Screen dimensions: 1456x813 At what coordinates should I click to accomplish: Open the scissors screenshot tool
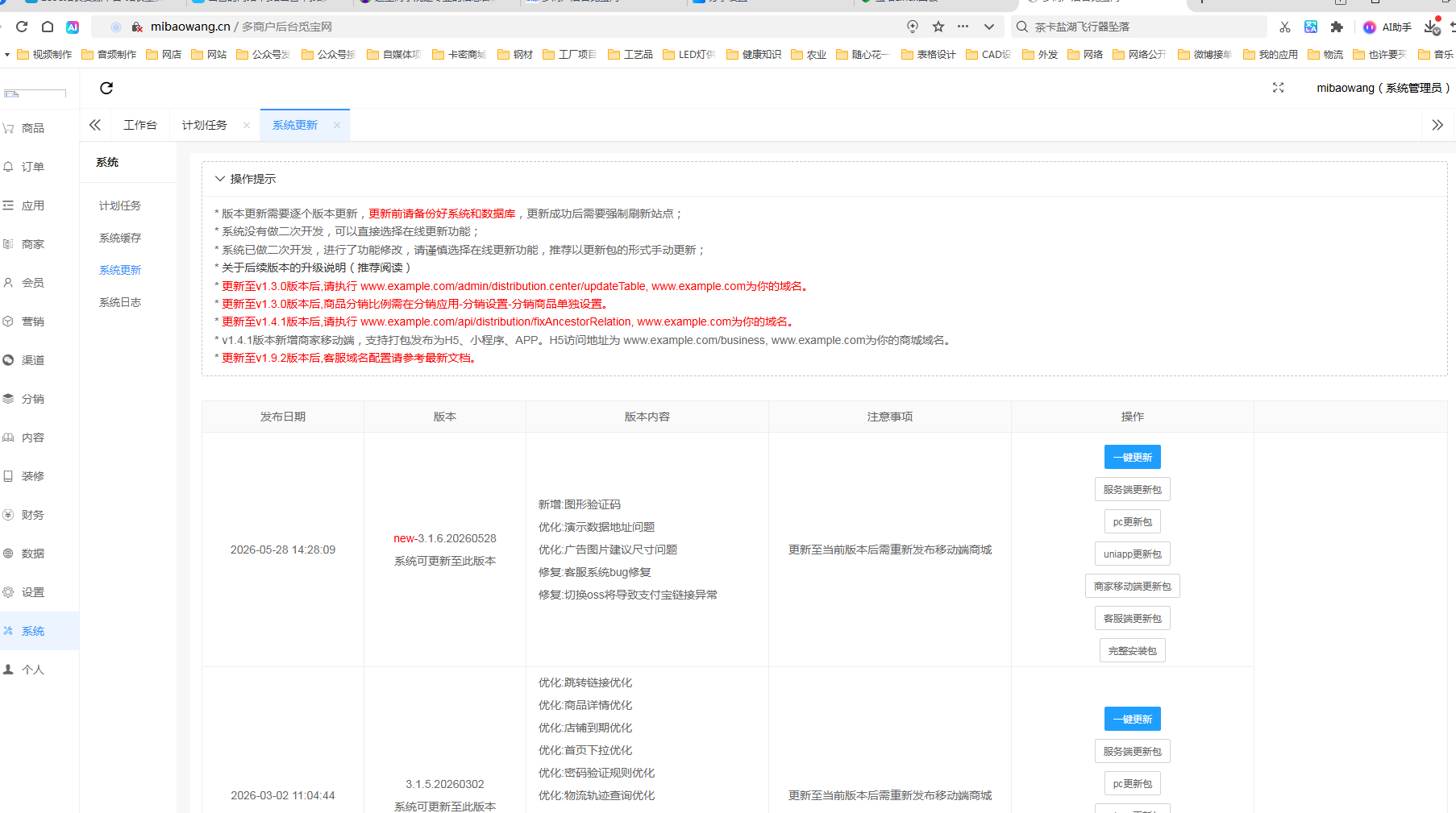[1285, 27]
